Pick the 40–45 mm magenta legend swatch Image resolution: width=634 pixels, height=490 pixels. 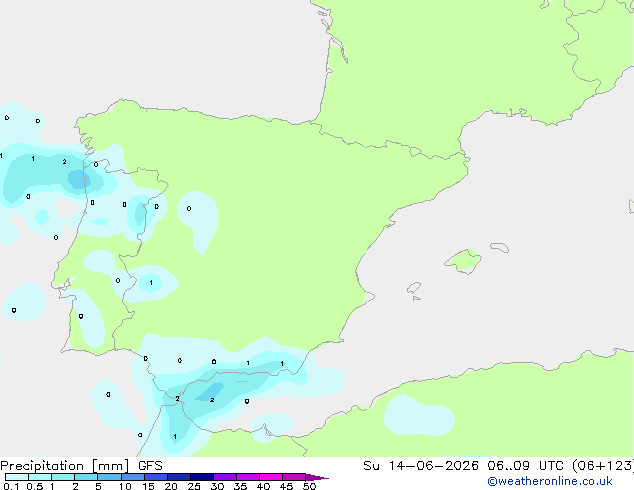pos(271,477)
